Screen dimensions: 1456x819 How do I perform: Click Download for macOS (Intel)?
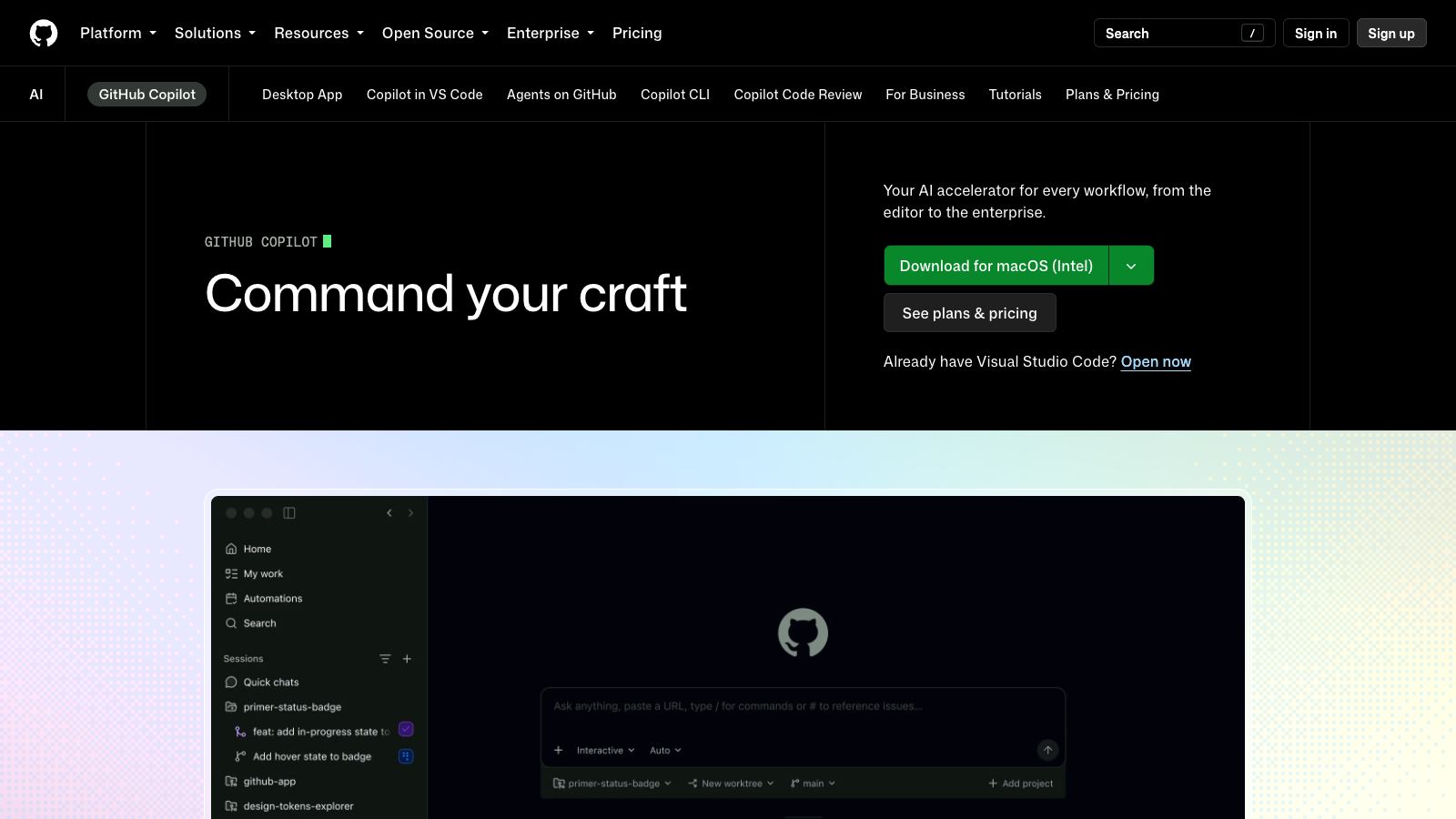[996, 266]
